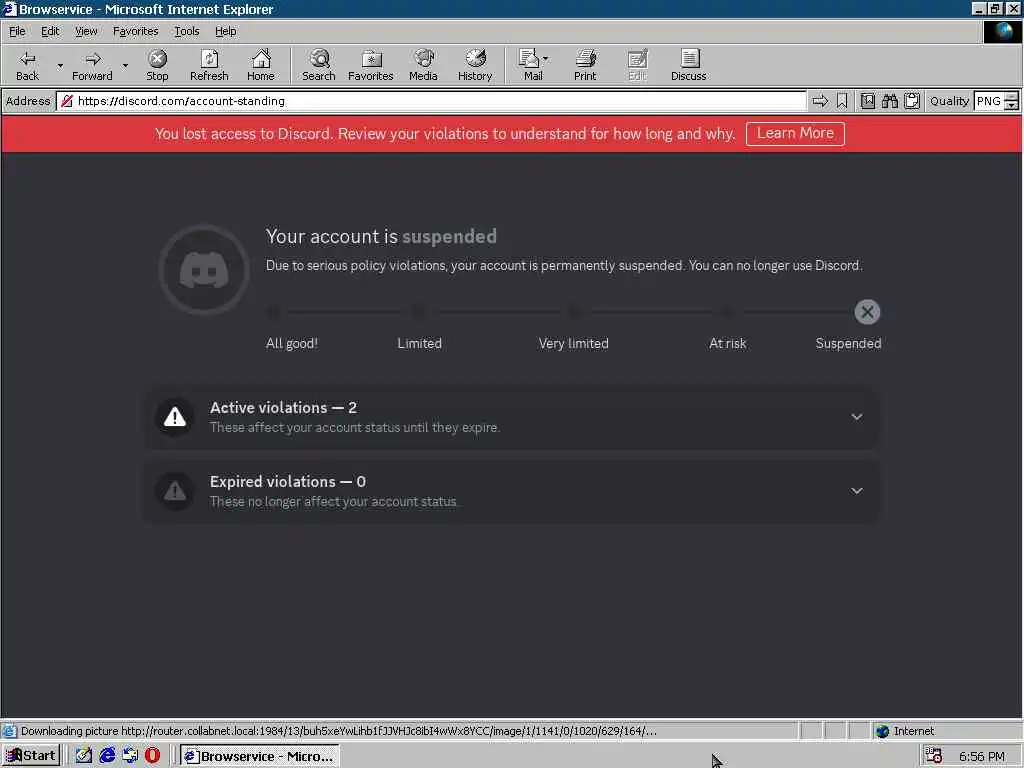
Task: Click the Discord logo avatar circle
Action: 204,270
